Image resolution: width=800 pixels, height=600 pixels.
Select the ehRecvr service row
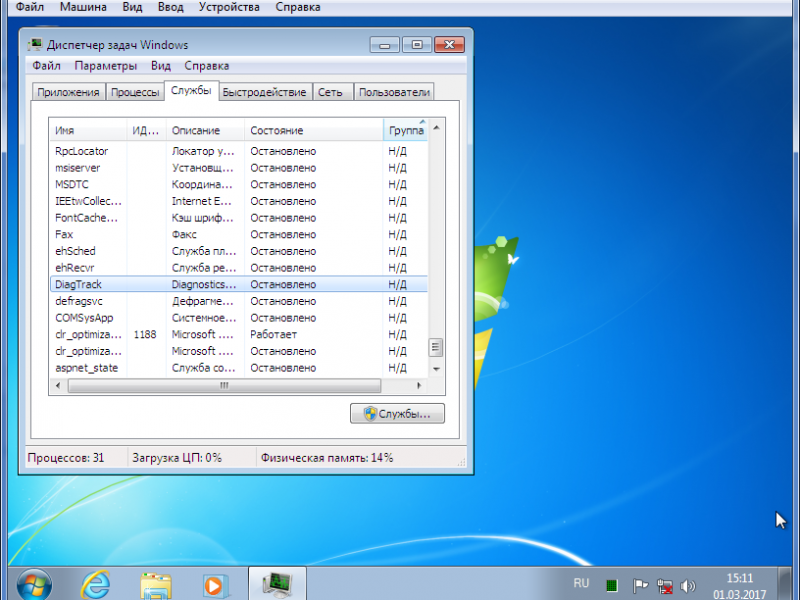coord(239,268)
